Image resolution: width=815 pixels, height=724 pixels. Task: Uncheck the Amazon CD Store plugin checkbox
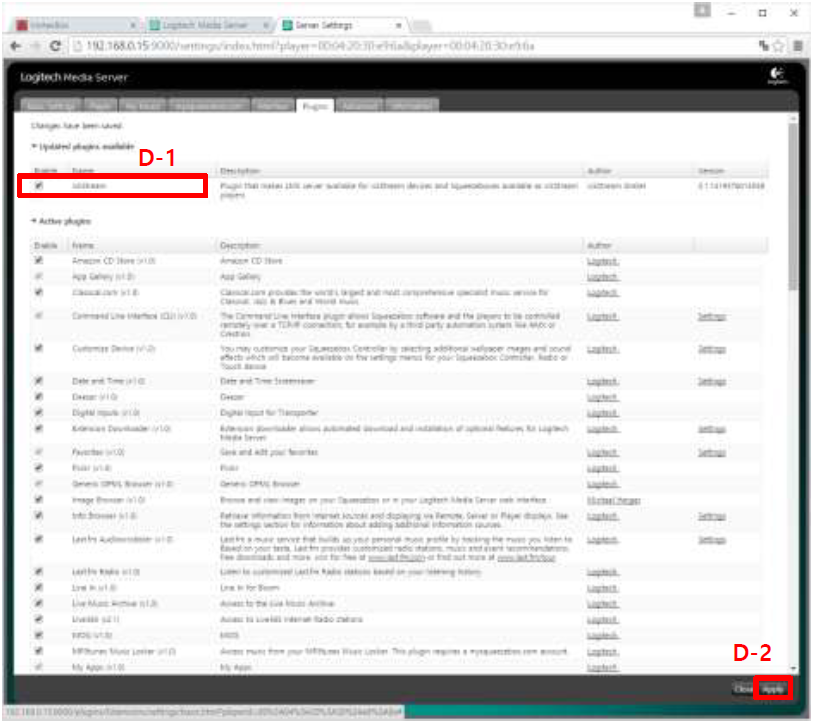coord(39,261)
